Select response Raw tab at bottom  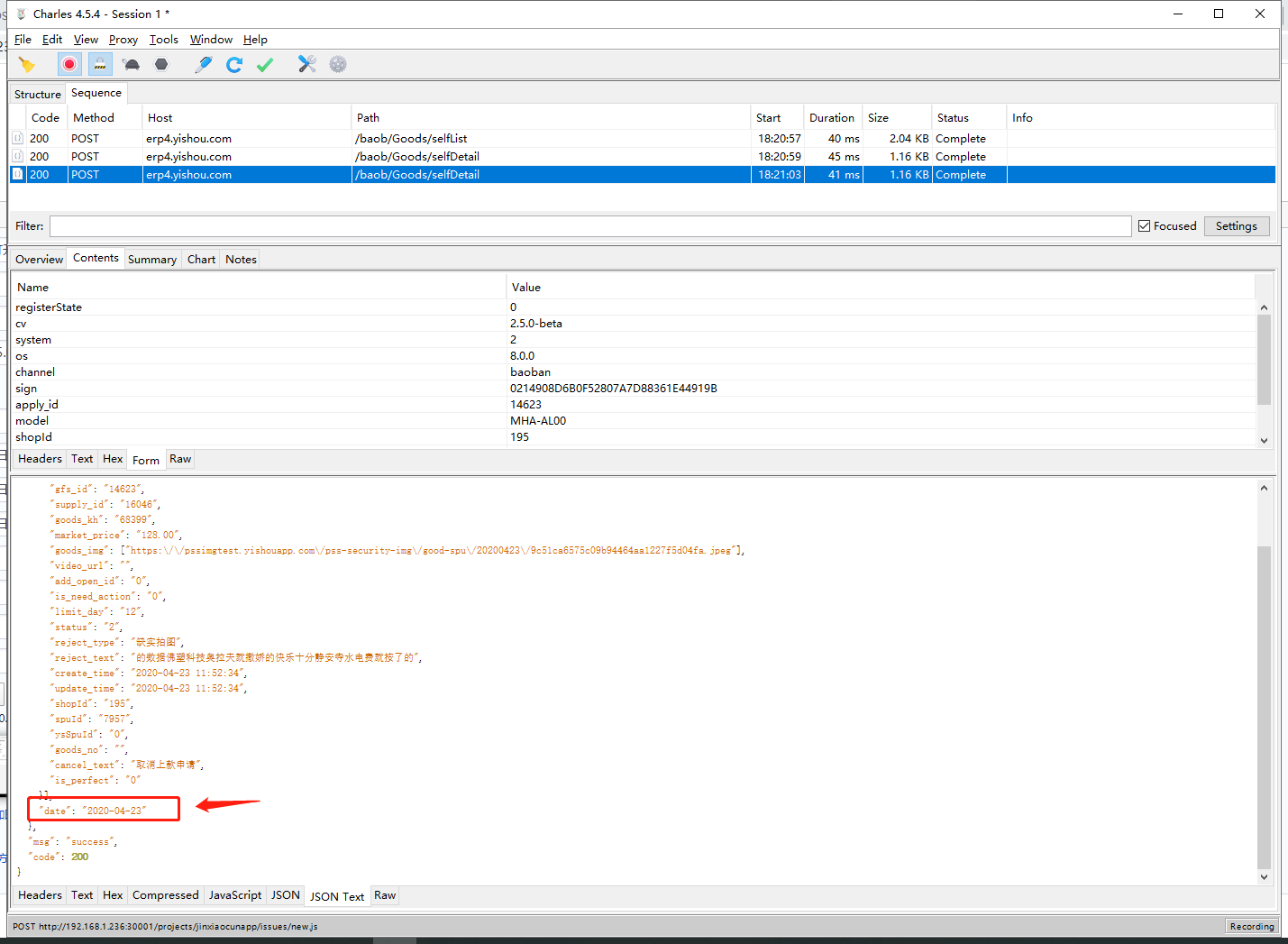[385, 895]
